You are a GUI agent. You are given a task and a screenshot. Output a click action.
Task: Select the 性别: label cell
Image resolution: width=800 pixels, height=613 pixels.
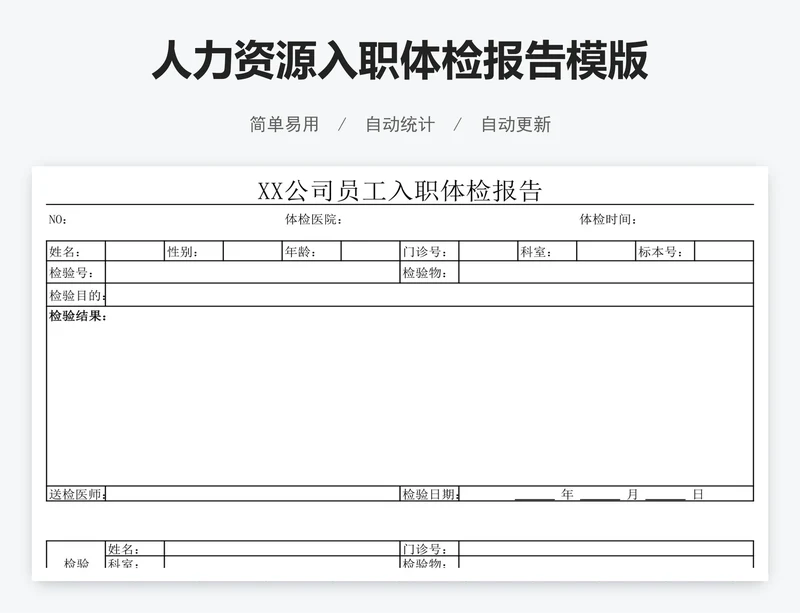(194, 251)
